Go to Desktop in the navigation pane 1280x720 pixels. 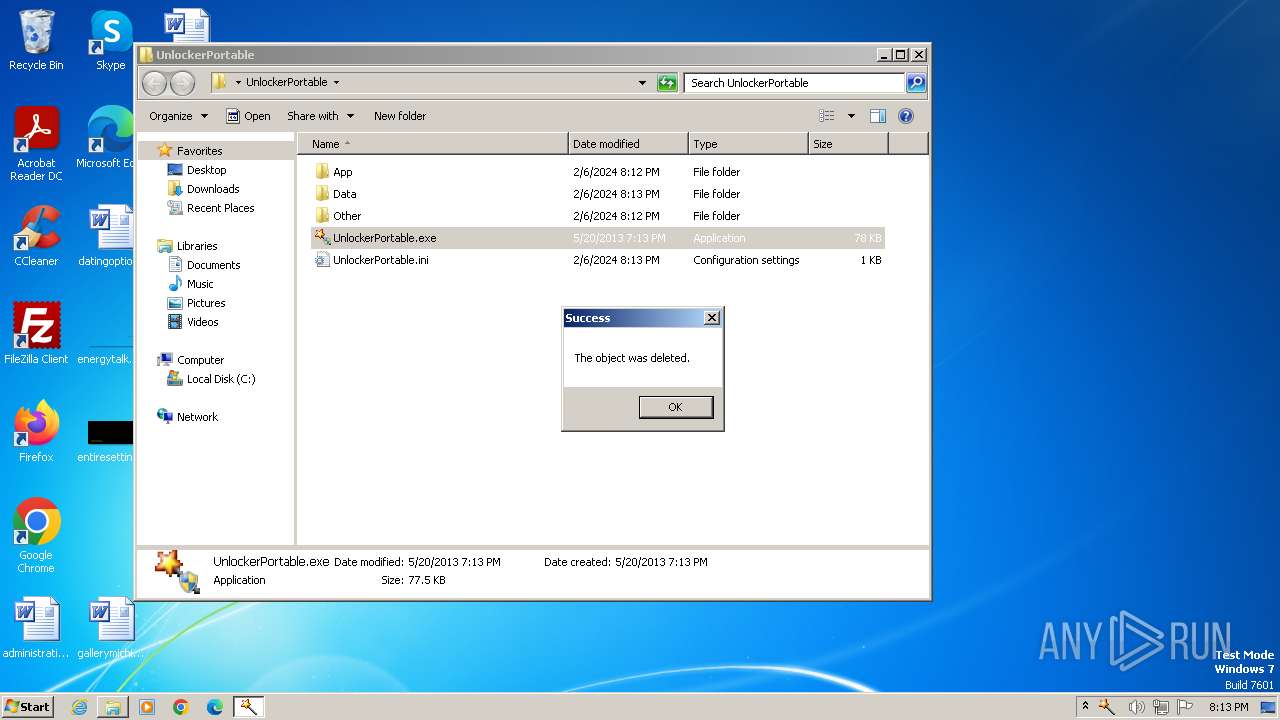pyautogui.click(x=206, y=170)
